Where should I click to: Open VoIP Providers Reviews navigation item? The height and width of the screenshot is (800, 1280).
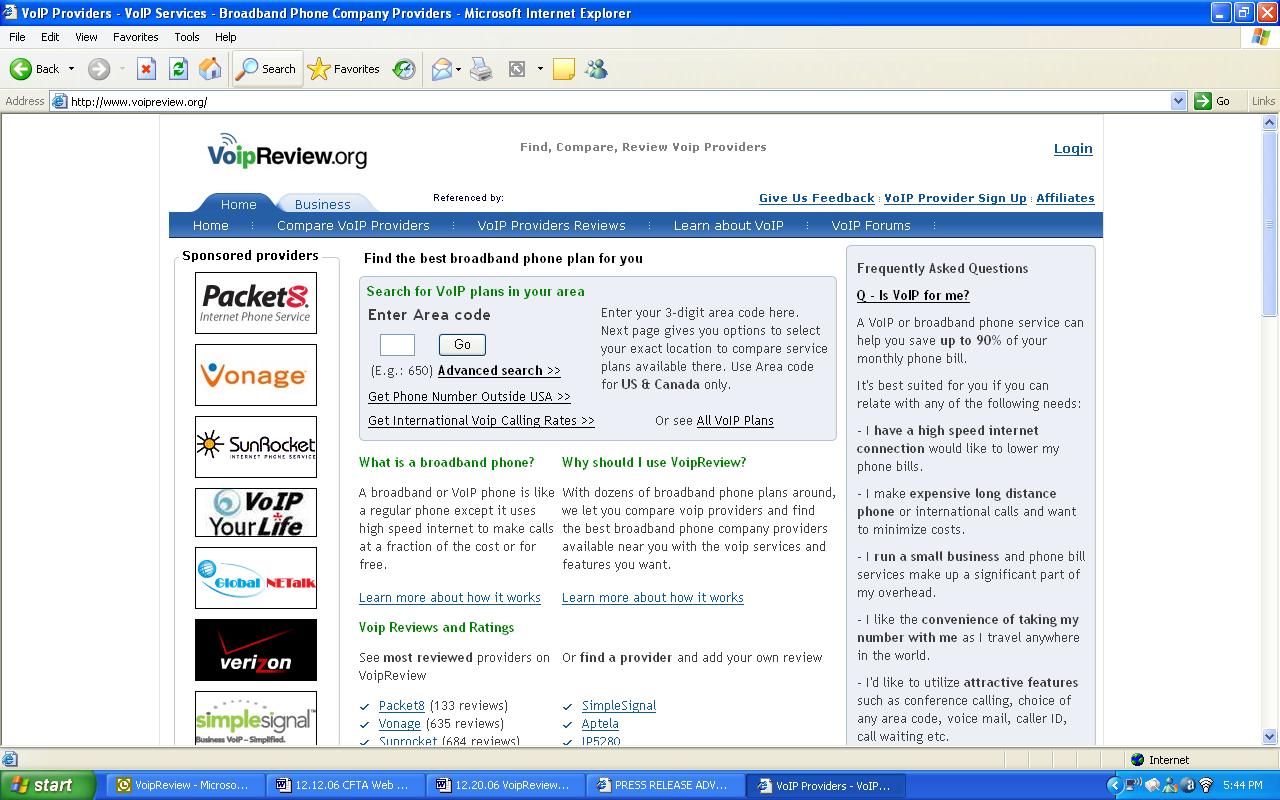tap(552, 226)
